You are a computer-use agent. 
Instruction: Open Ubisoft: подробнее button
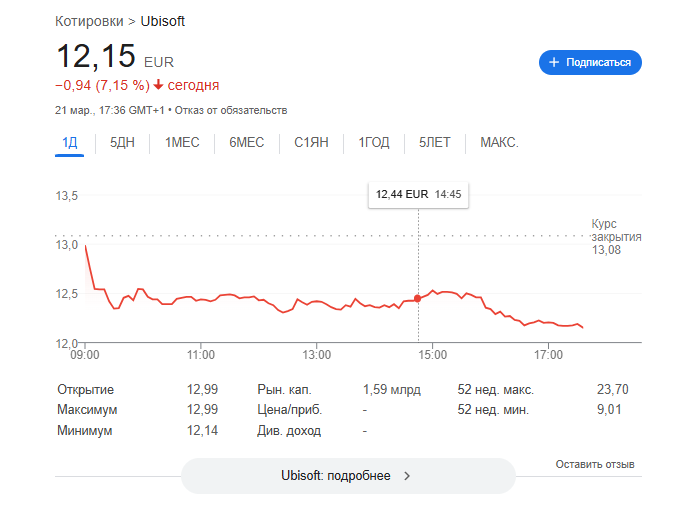[x=349, y=476]
